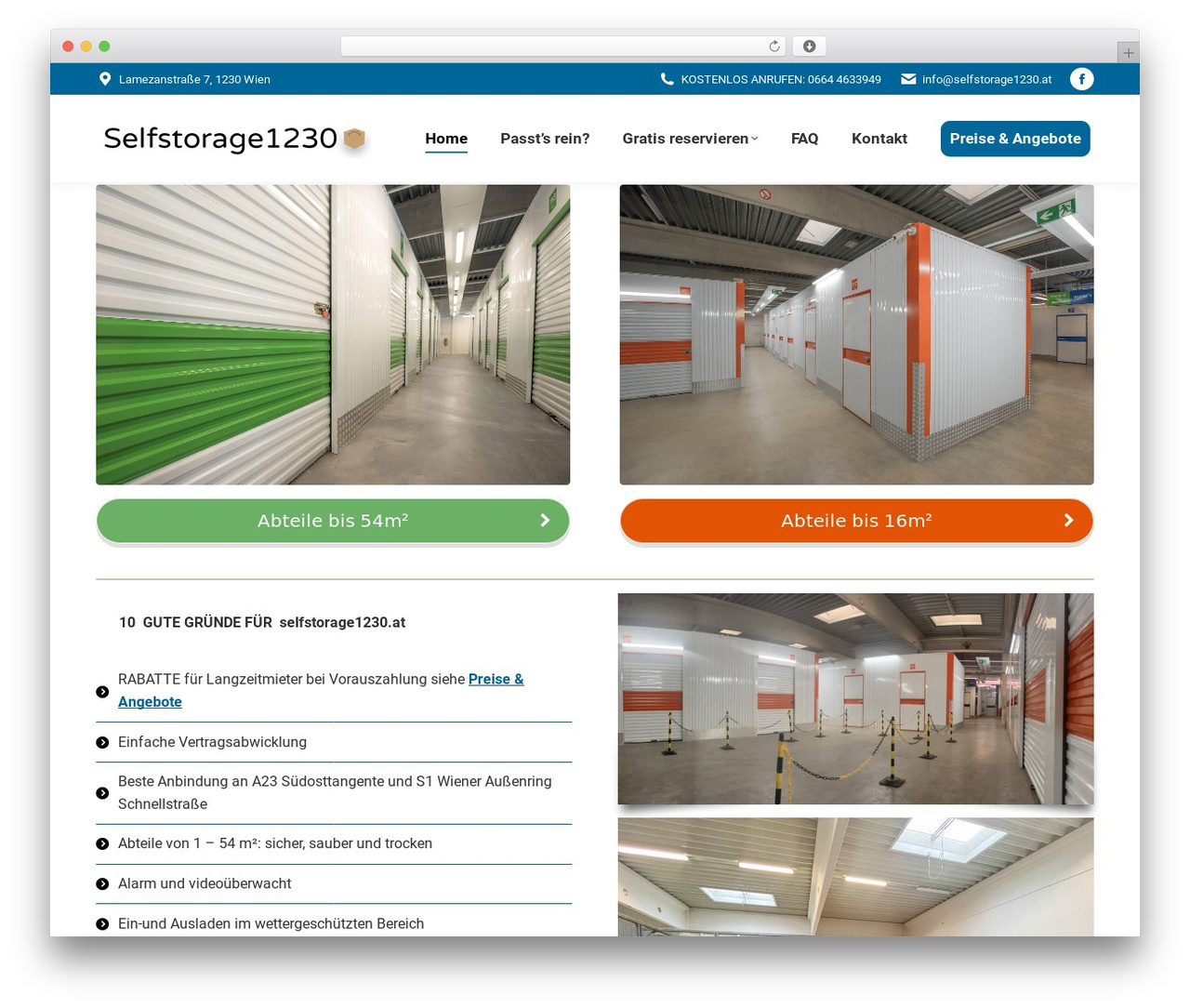
Task: Click the info@selfstorage1230.at email link
Action: (987, 79)
